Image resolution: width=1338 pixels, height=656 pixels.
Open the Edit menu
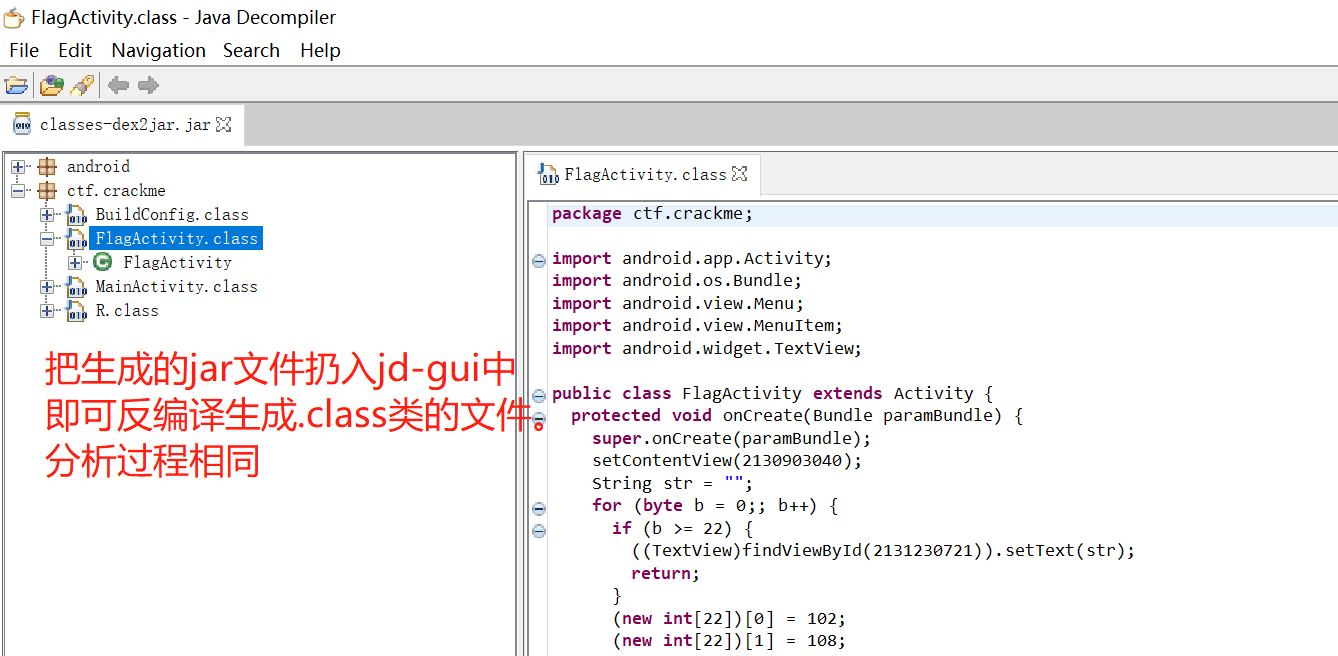75,50
